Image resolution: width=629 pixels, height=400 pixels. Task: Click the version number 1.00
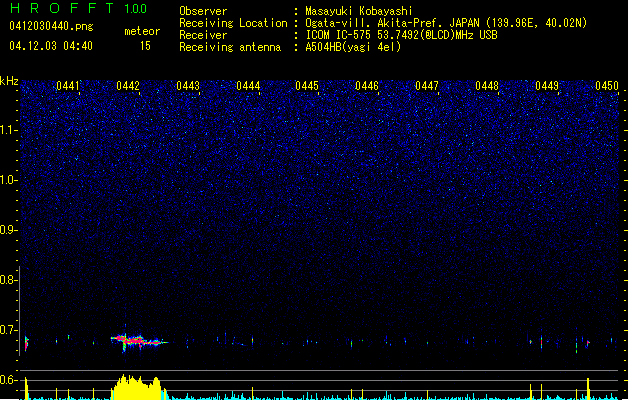pyautogui.click(x=135, y=9)
